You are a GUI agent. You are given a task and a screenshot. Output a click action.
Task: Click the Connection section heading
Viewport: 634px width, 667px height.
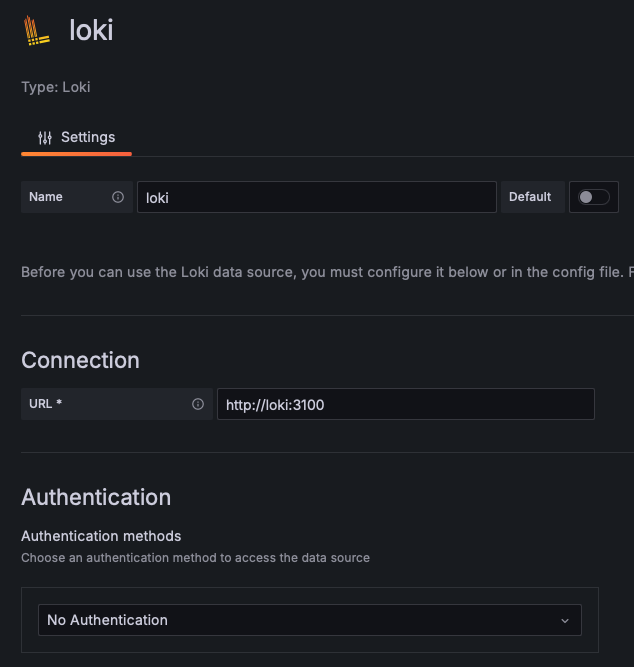coord(80,360)
